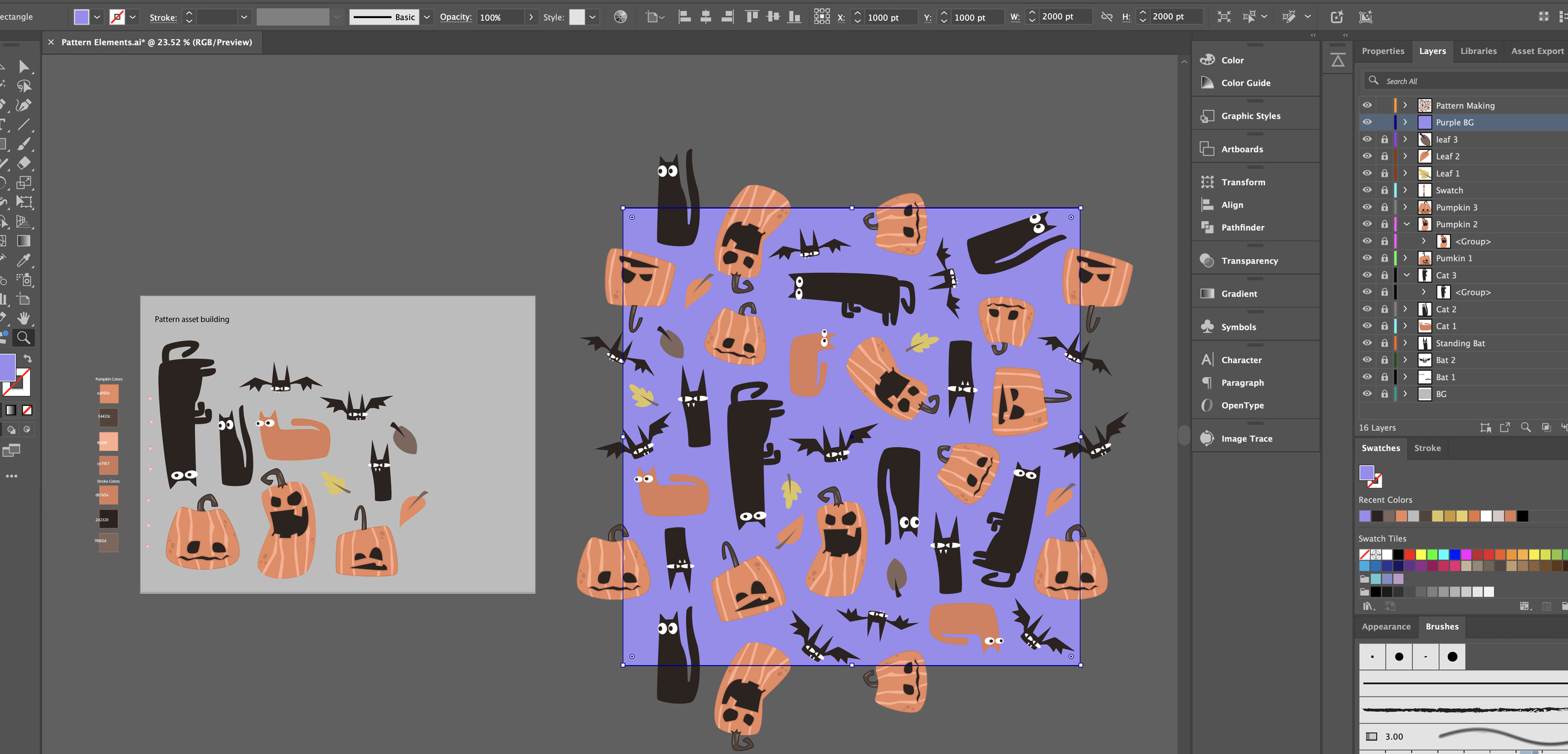Switch to the Brushes tab
The image size is (1568, 754).
[x=1441, y=627]
